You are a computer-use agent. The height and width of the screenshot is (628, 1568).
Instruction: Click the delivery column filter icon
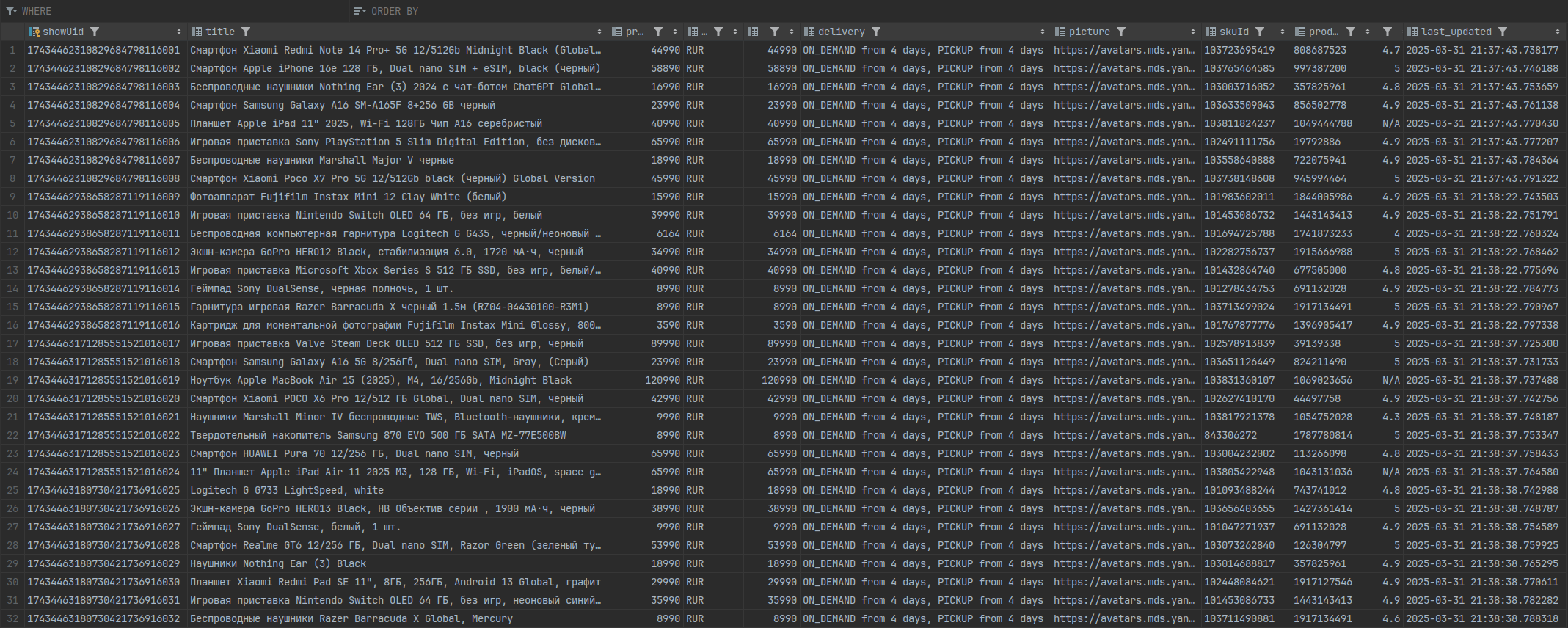click(876, 32)
